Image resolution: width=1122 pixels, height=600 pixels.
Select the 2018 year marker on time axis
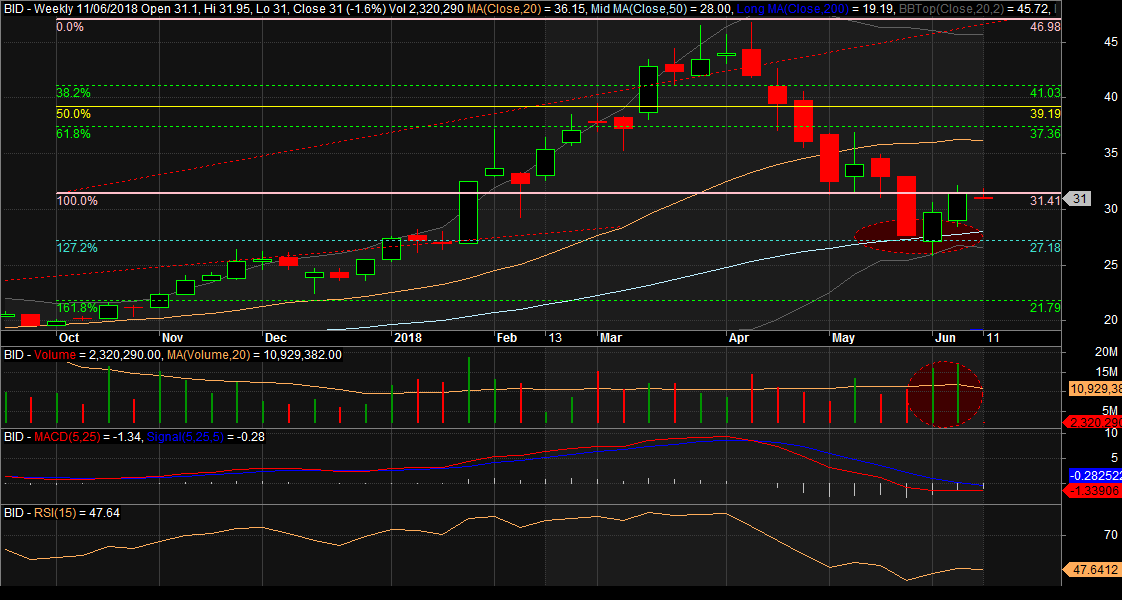(x=409, y=338)
